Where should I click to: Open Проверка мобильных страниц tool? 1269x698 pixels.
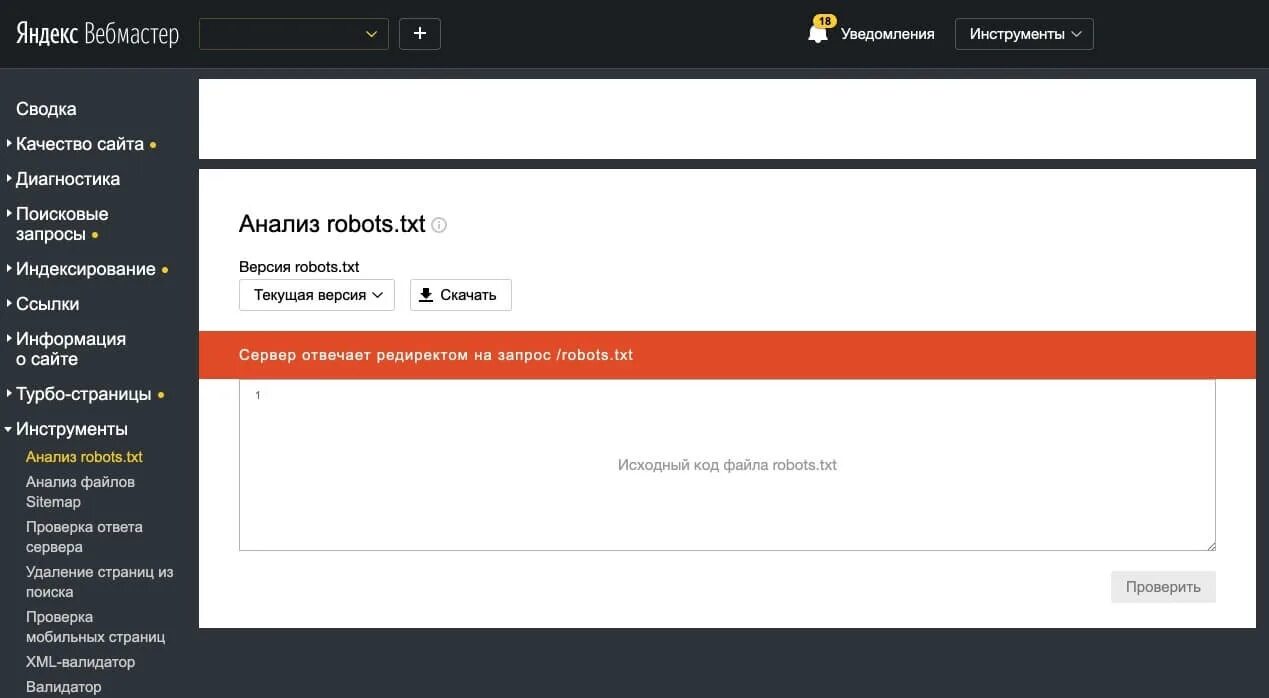pos(95,627)
